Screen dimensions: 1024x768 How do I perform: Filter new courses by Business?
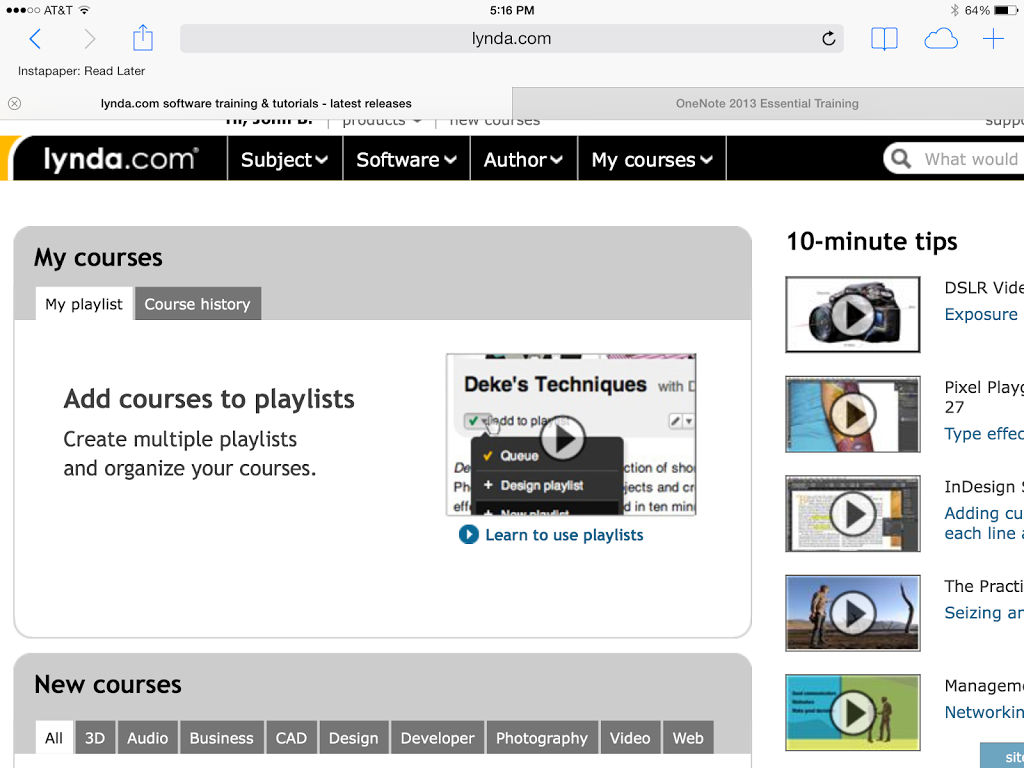[x=221, y=738]
